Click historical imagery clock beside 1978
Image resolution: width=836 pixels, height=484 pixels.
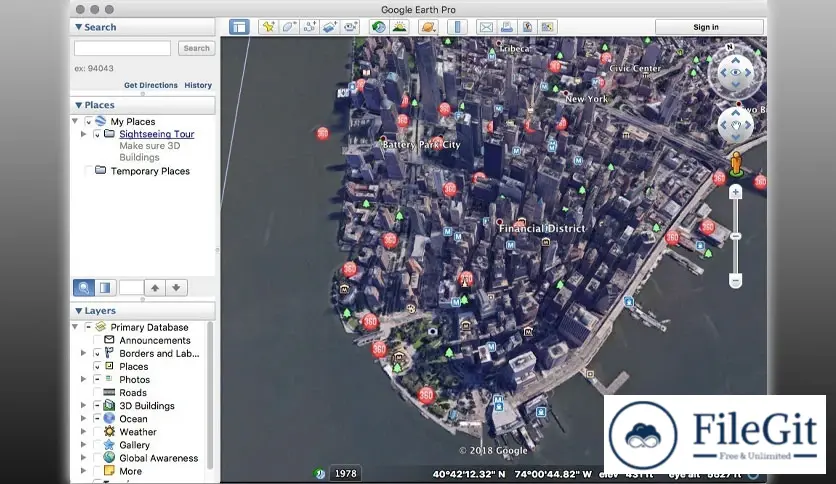[x=320, y=473]
